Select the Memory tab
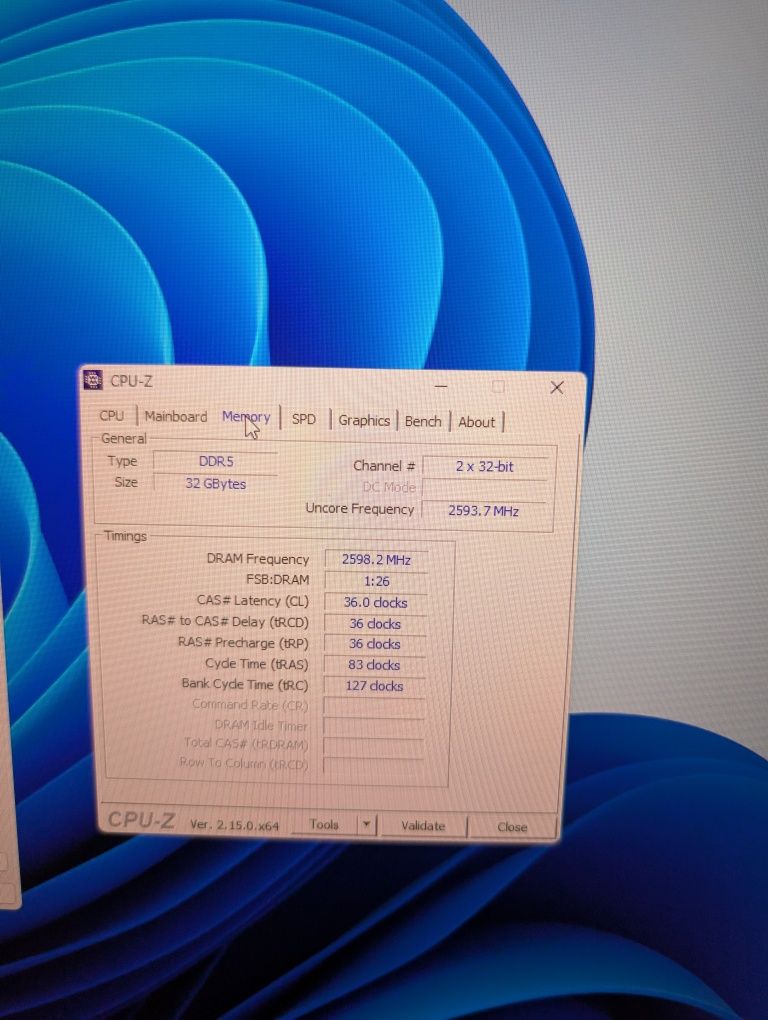 (x=246, y=417)
